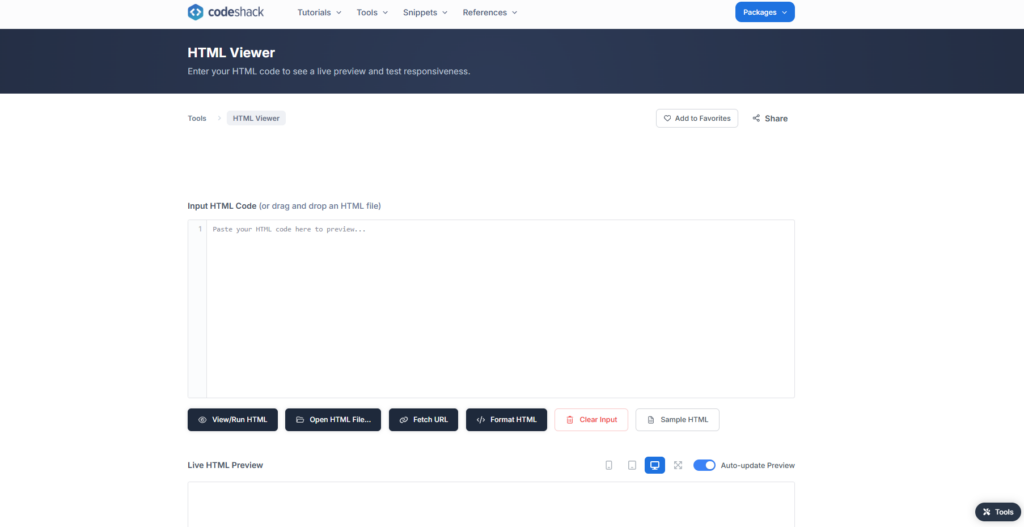
Task: Click the Live HTML Preview heading
Action: click(x=225, y=465)
